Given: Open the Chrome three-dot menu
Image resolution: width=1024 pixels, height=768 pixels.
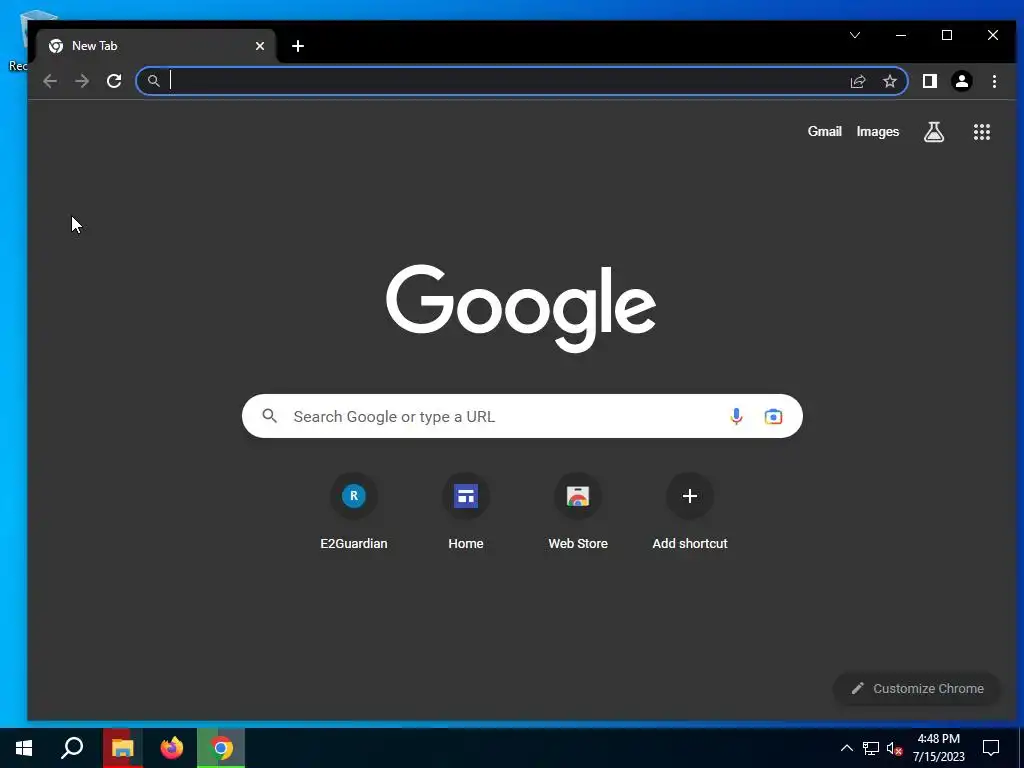Looking at the screenshot, I should point(994,81).
